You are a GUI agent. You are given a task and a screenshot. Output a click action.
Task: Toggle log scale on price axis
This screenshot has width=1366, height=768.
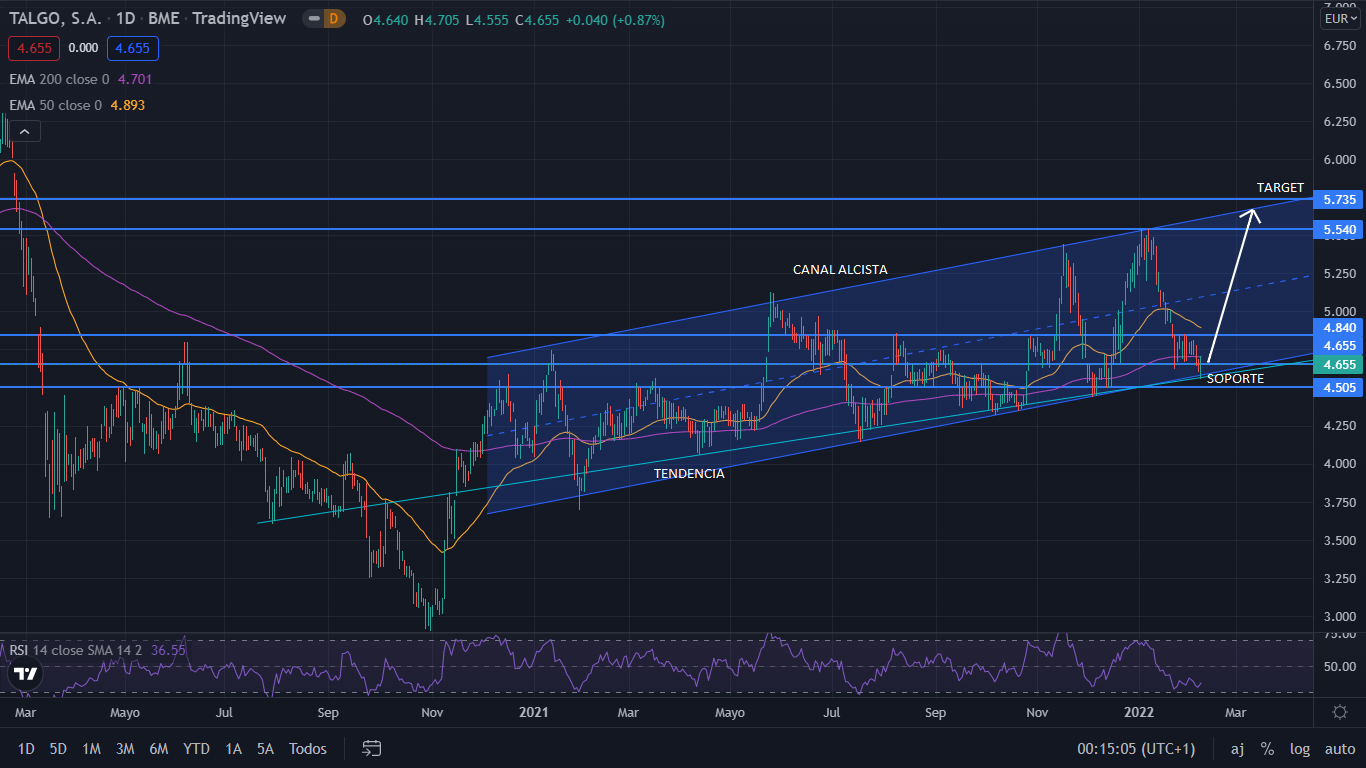[1300, 748]
